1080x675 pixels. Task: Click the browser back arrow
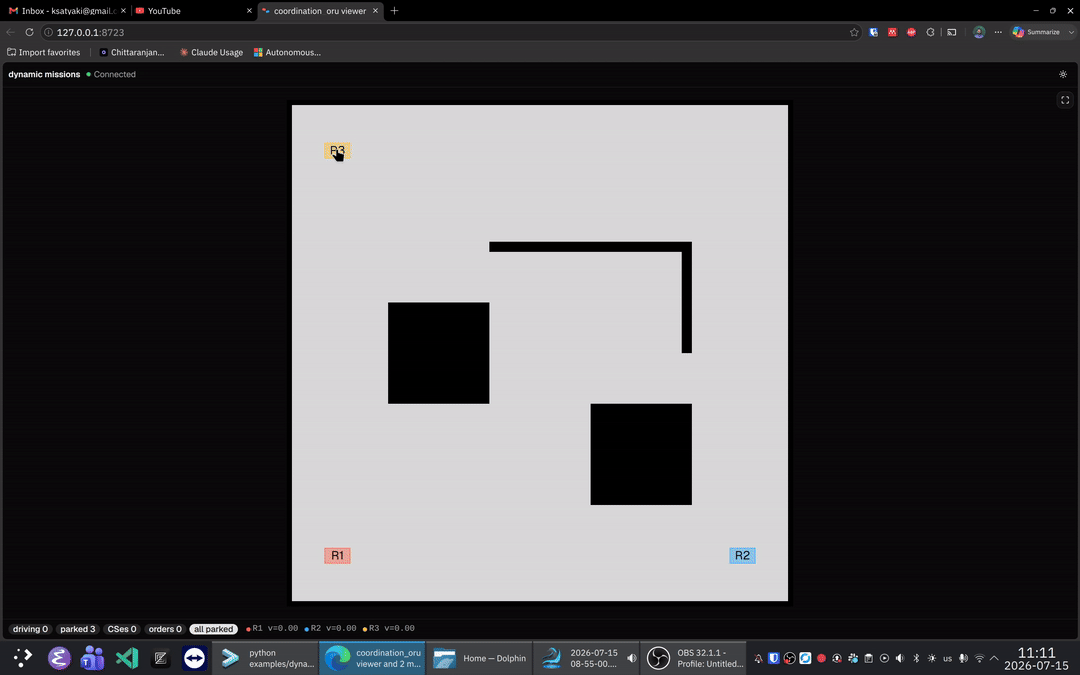[10, 32]
